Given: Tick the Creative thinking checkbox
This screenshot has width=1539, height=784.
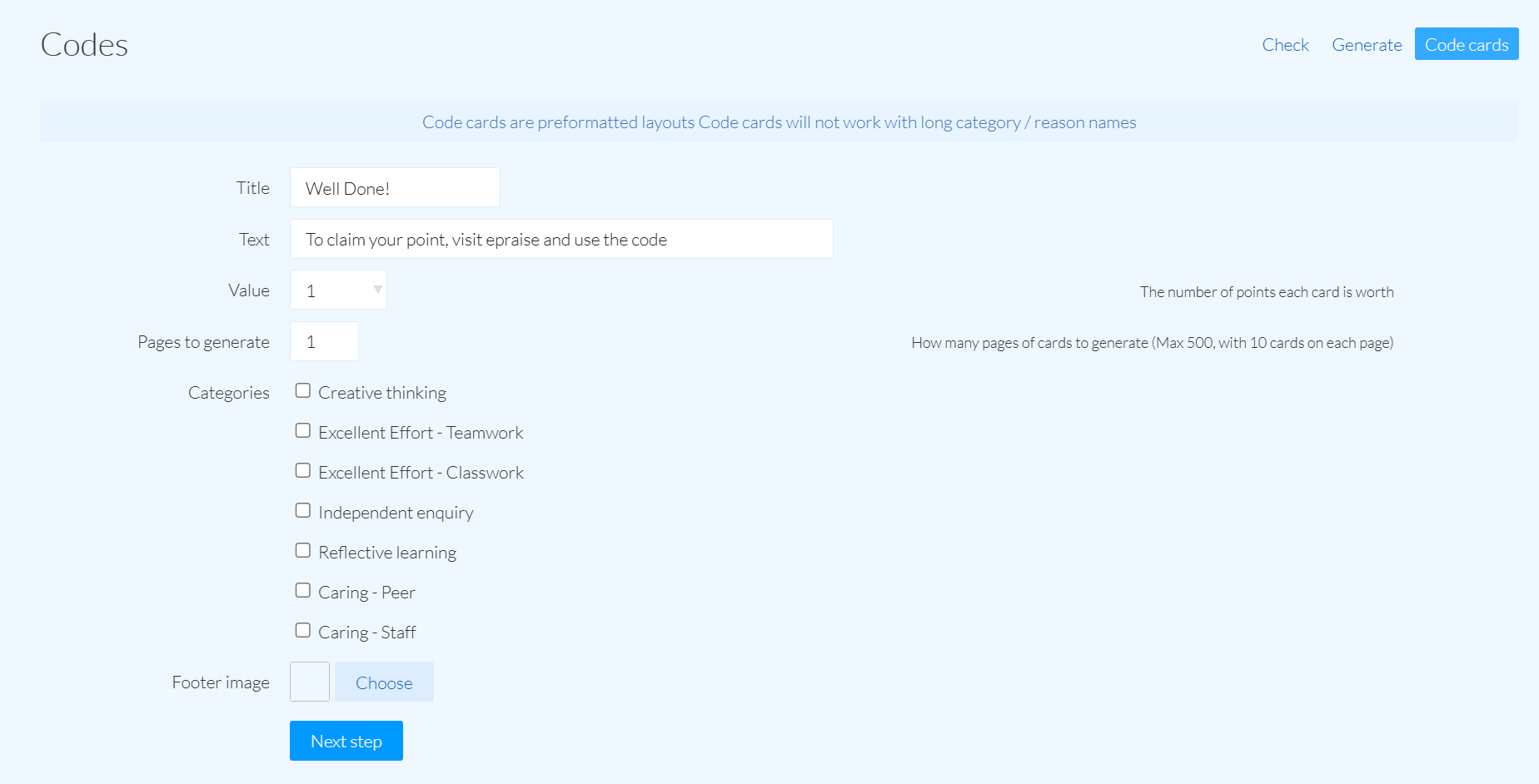Looking at the screenshot, I should click(303, 391).
